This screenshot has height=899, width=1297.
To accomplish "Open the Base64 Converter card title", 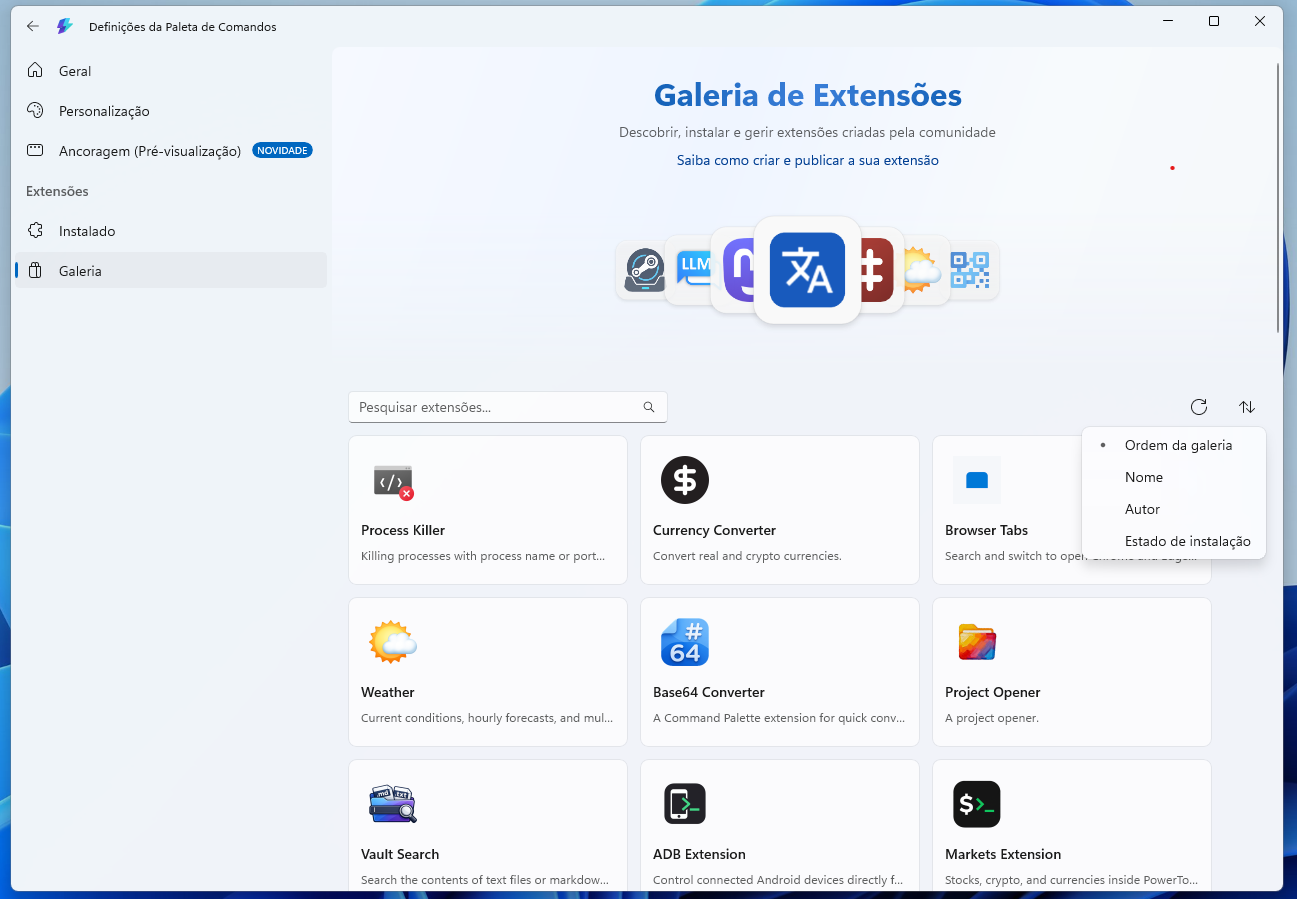I will point(709,692).
